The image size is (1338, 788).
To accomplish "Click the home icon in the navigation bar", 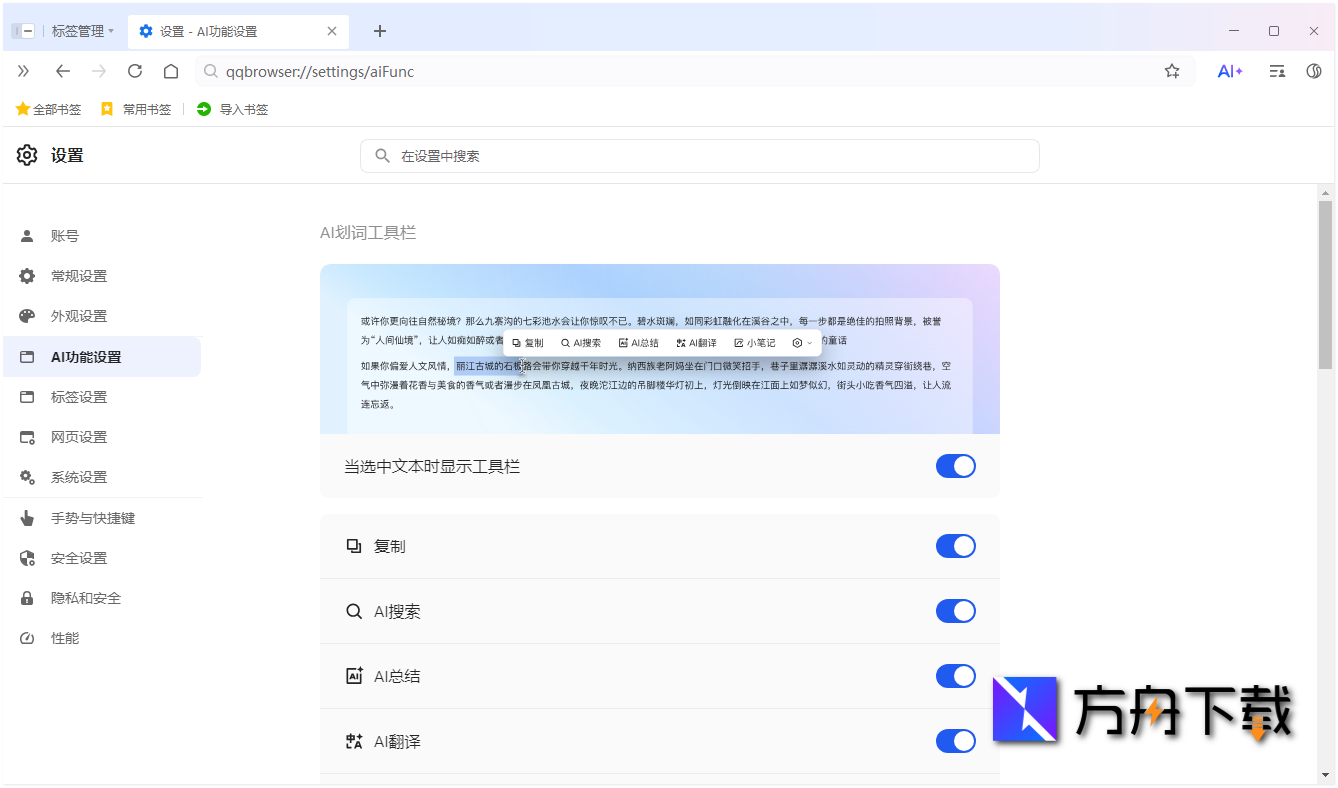I will pyautogui.click(x=170, y=71).
